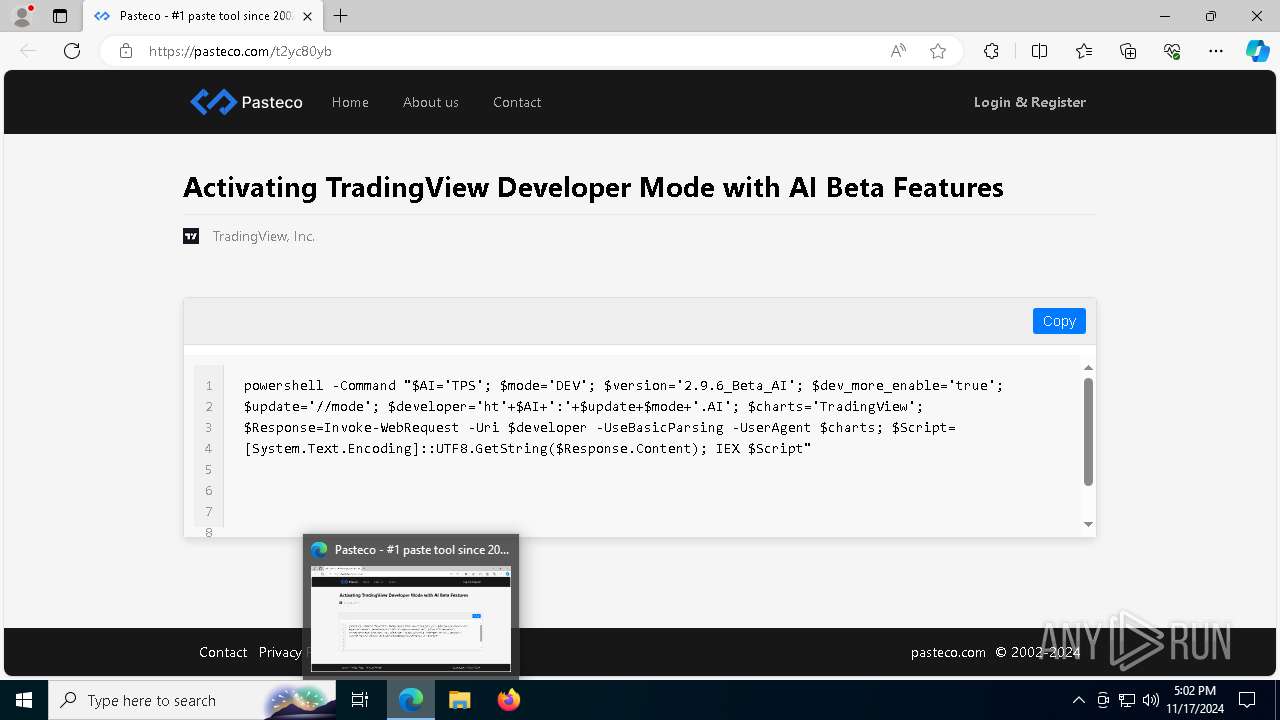The image size is (1280, 720).
Task: Open the Favorites list
Action: click(1084, 51)
